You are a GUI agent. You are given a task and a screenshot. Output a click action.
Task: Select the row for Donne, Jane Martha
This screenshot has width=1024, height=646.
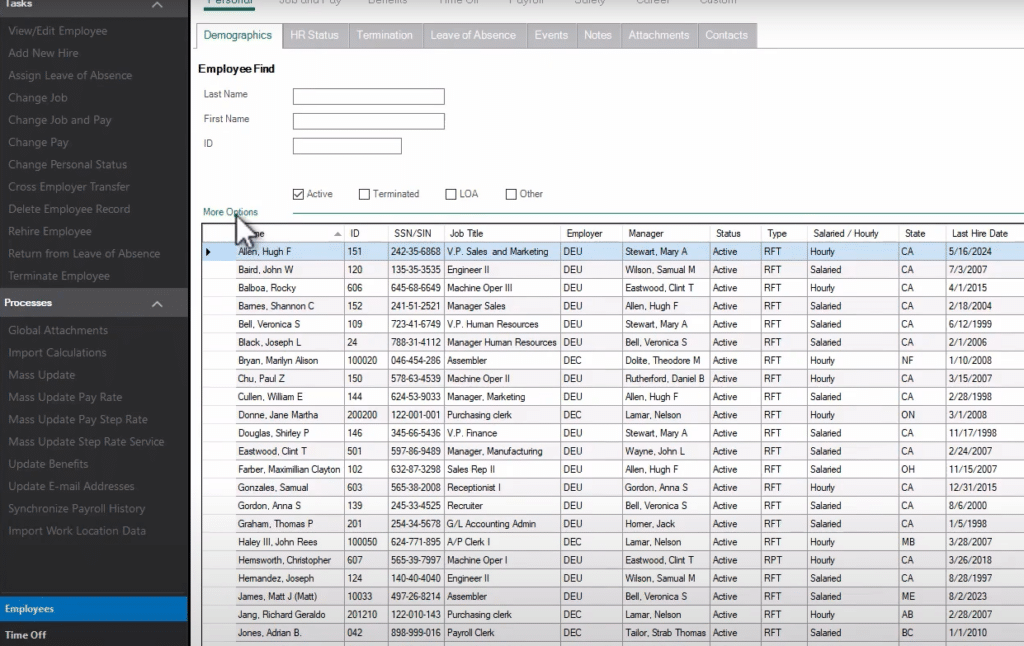pos(613,415)
